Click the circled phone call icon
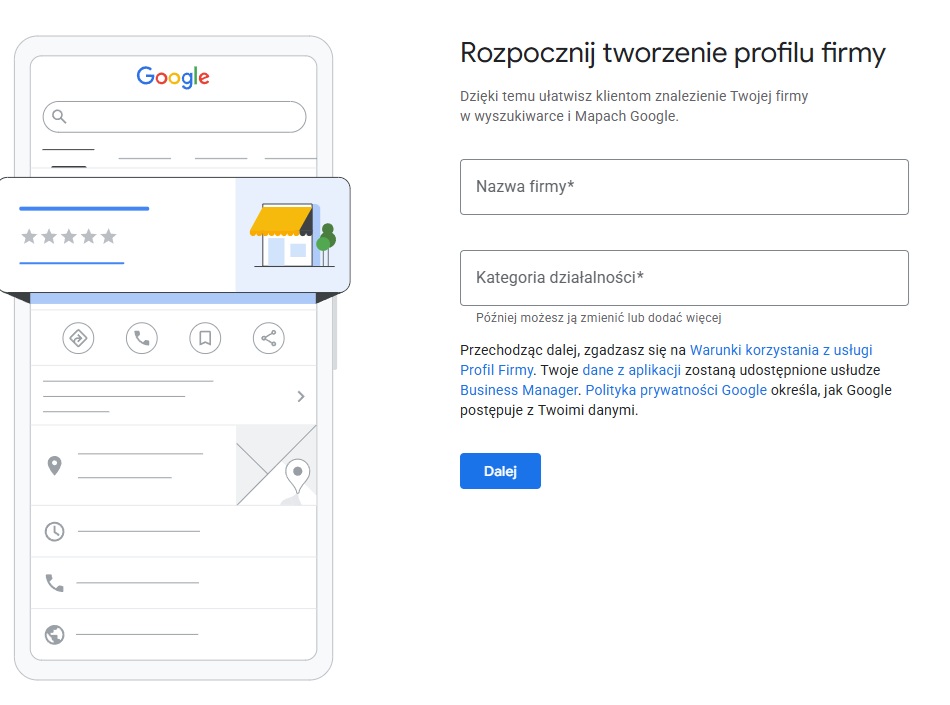Screen dimensions: 950x705 142,338
